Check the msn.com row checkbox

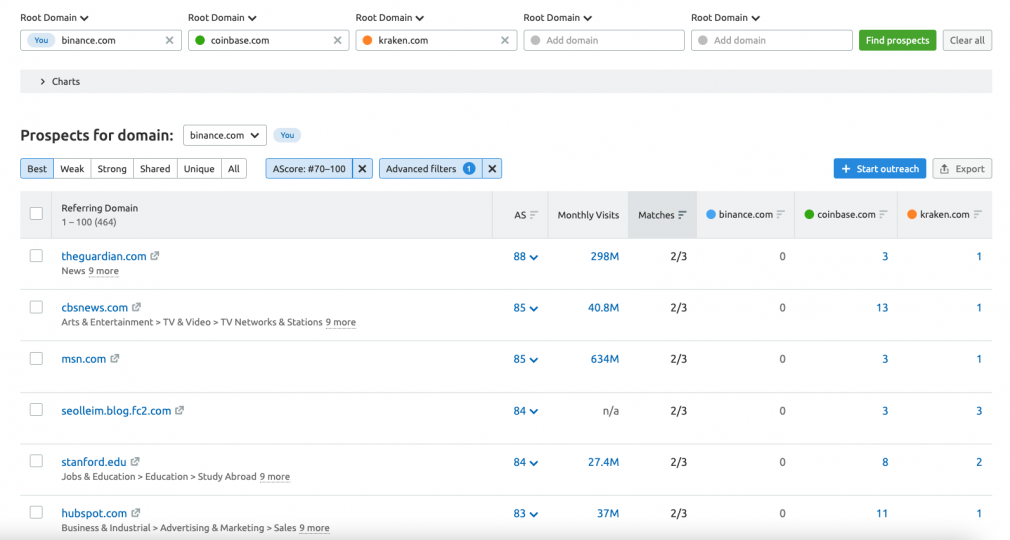pos(37,358)
